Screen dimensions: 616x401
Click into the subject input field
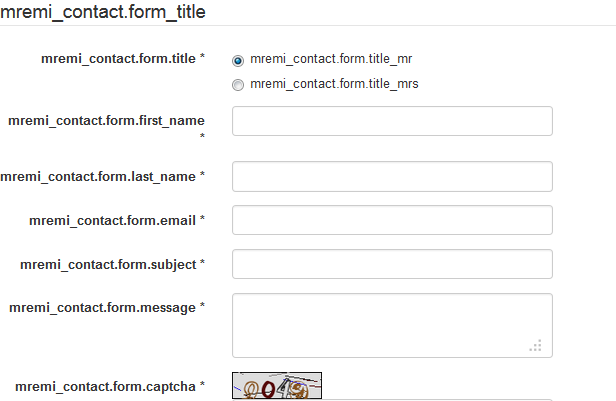point(392,264)
